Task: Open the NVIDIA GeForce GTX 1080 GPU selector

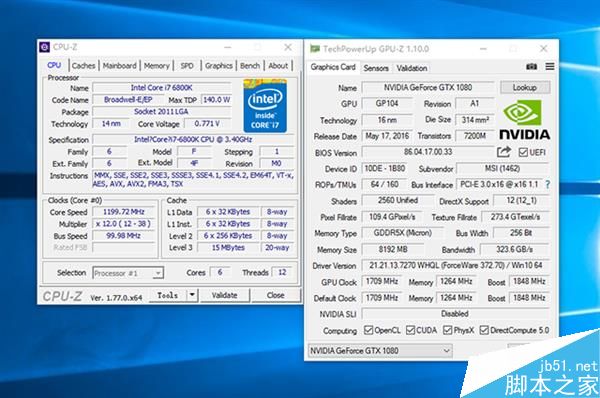Action: (380, 351)
